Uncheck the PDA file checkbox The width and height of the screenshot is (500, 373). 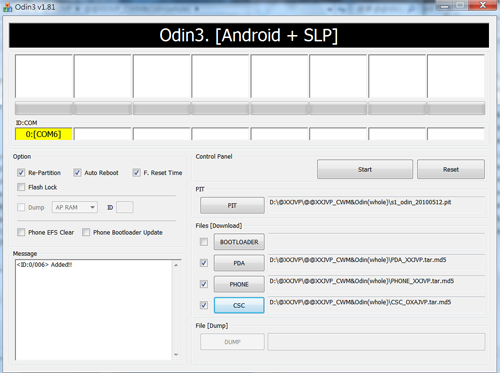point(204,263)
